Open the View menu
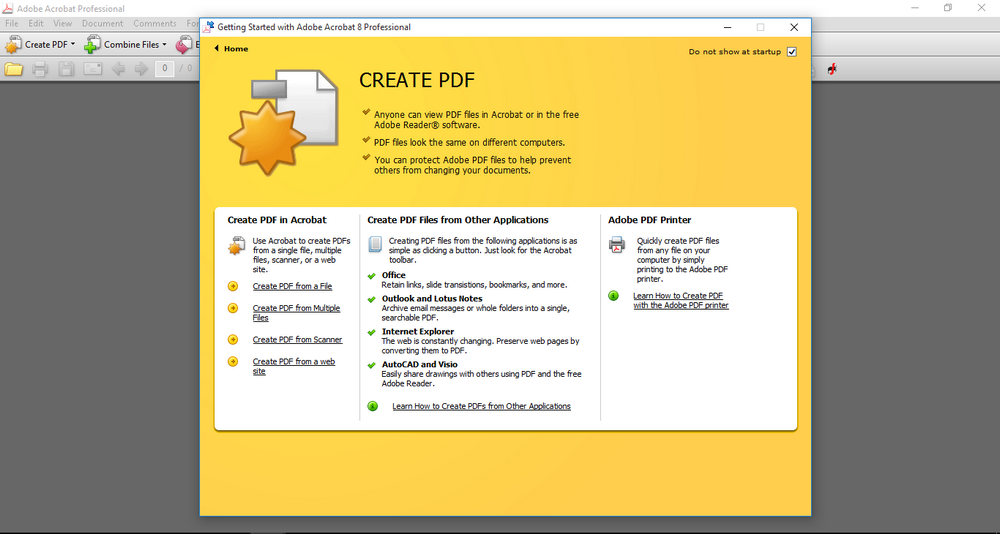Viewport: 1000px width, 534px height. (62, 24)
